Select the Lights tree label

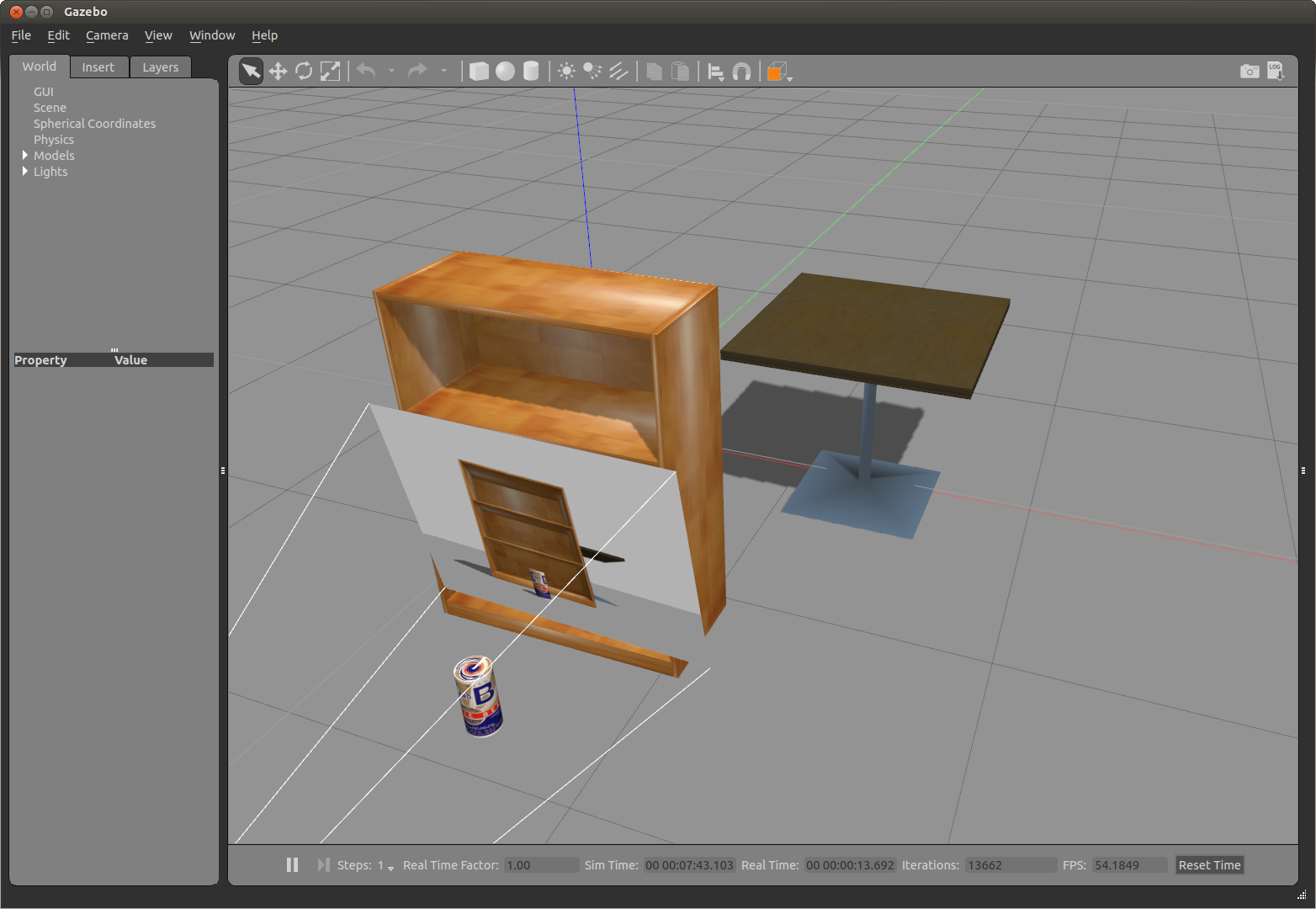coord(50,172)
